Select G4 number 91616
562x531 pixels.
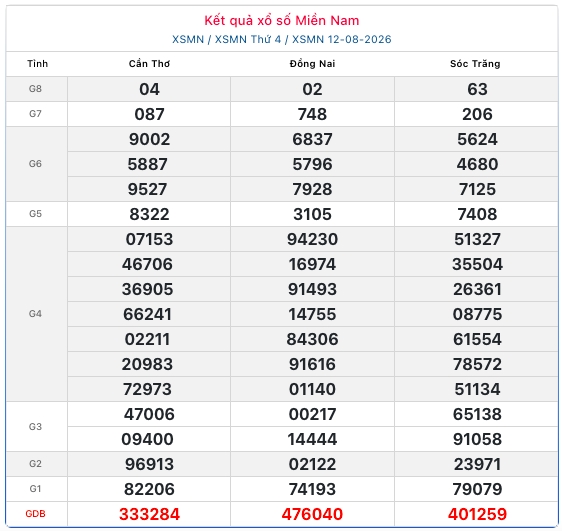point(312,364)
